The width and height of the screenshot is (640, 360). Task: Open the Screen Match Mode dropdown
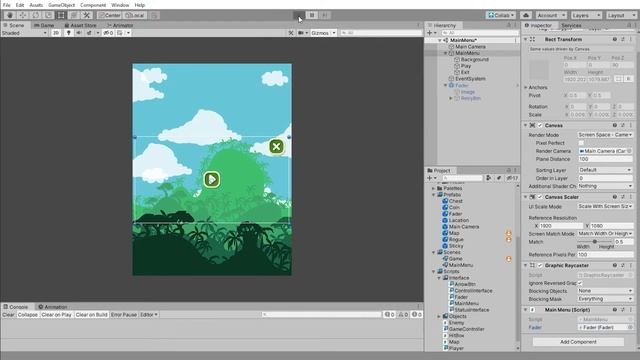click(605, 233)
